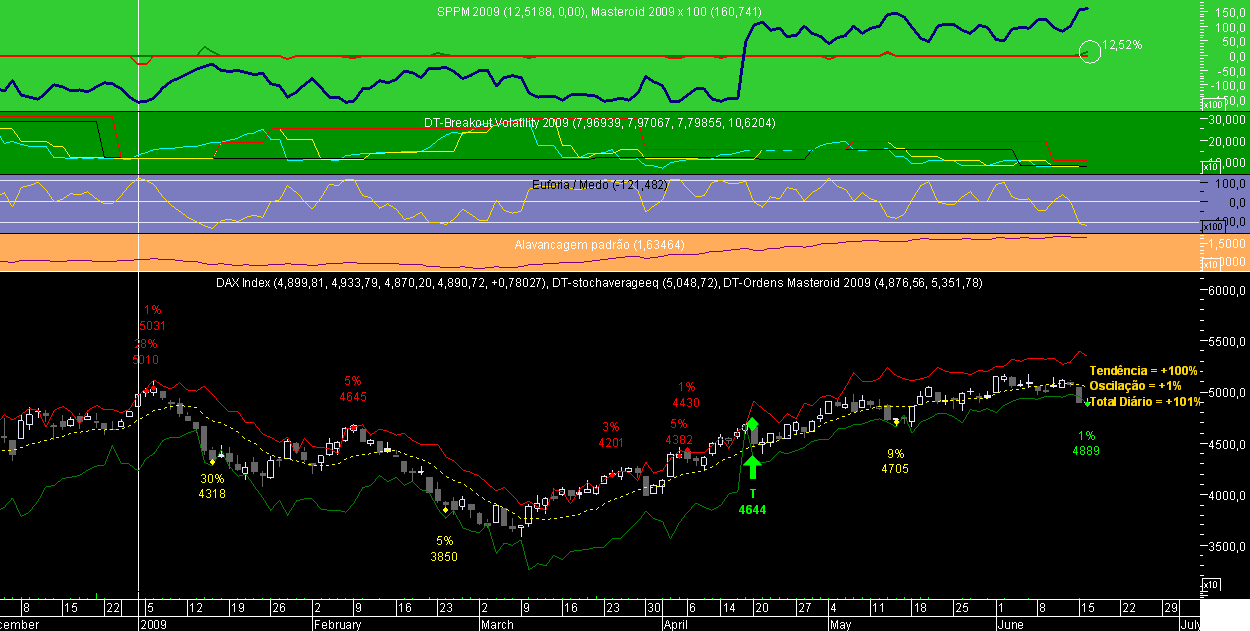Click the 12,52% label beside the white circle
Image resolution: width=1250 pixels, height=631 pixels.
coord(1122,45)
